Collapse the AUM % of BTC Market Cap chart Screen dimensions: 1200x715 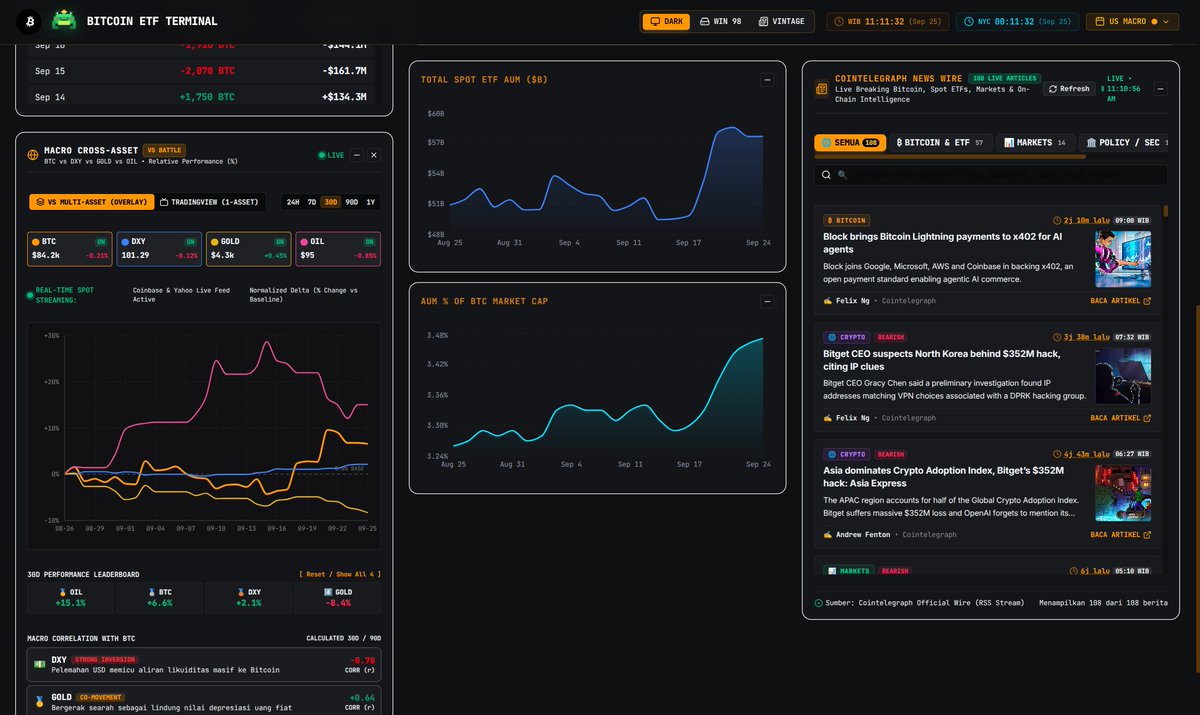pyautogui.click(x=767, y=301)
